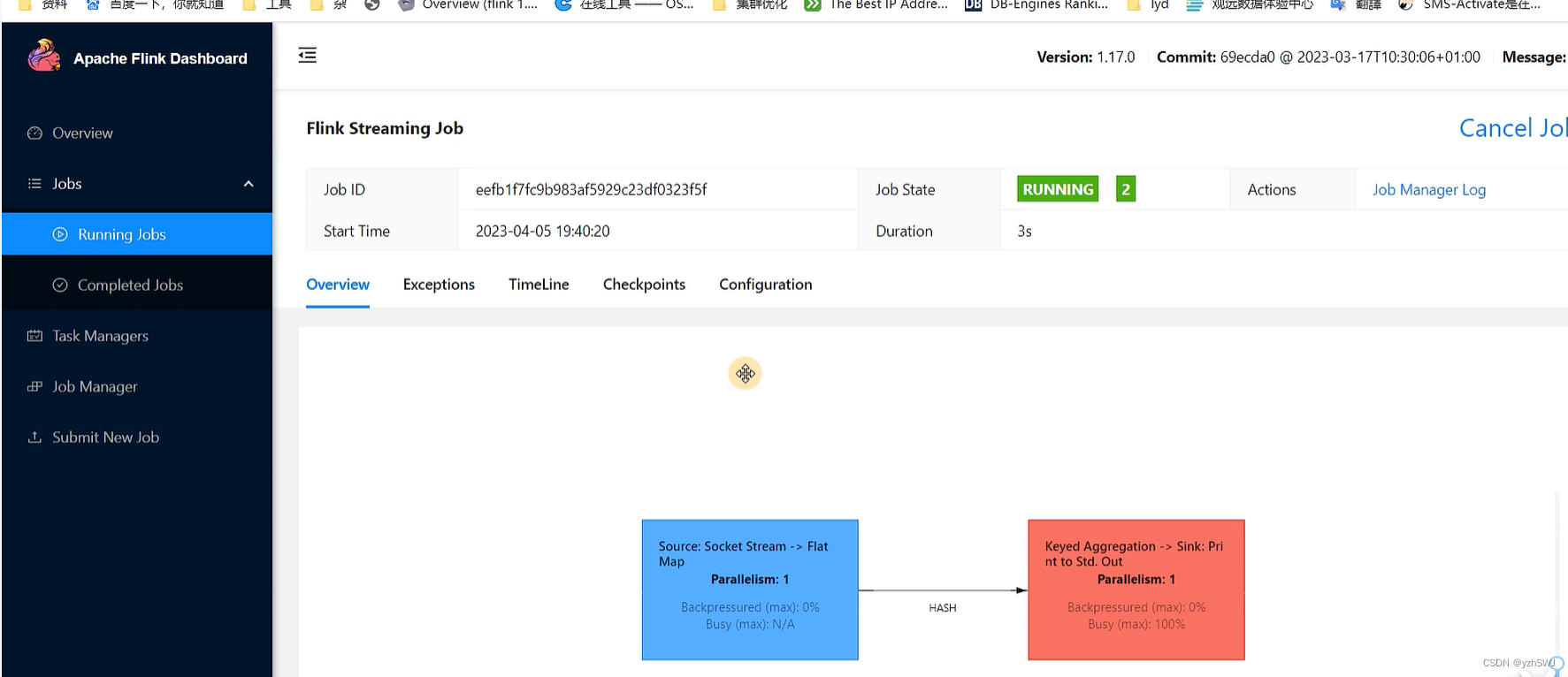The height and width of the screenshot is (677, 1568).
Task: Click the Running Jobs play-circle icon
Action: [60, 234]
